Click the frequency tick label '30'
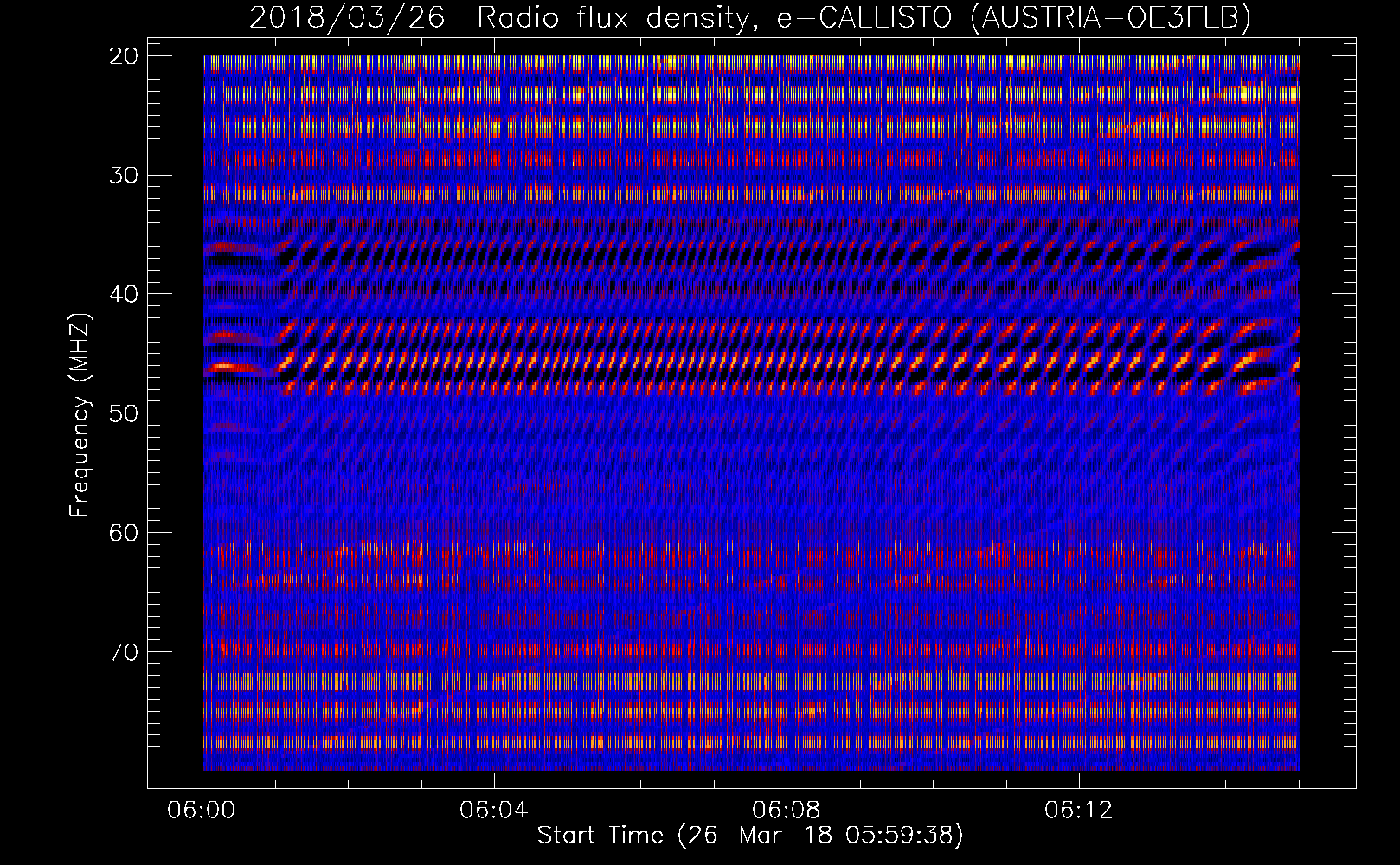 (124, 176)
